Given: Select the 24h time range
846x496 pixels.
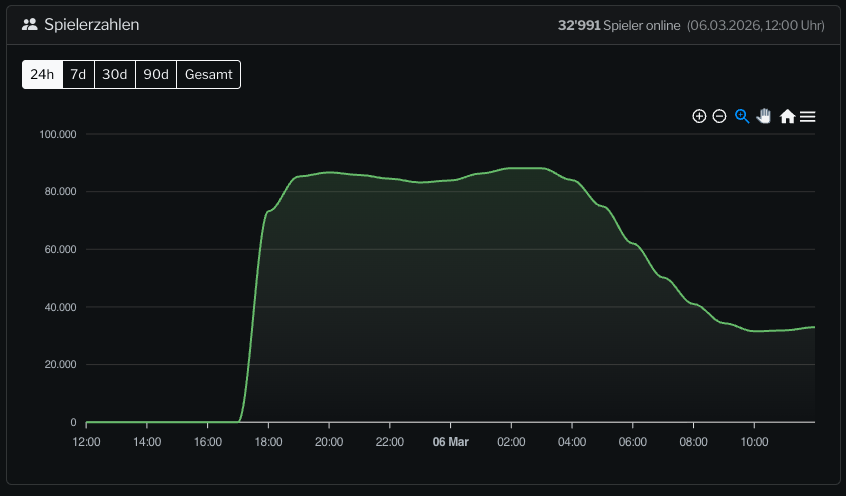Looking at the screenshot, I should click(42, 74).
